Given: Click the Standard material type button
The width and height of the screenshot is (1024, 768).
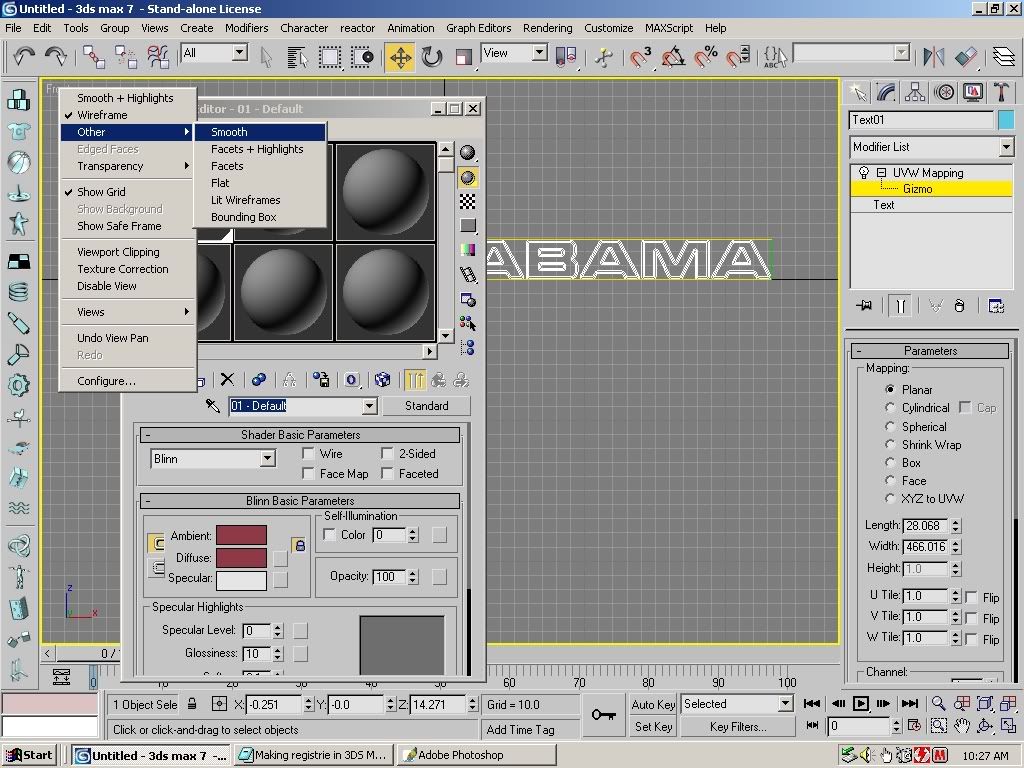Looking at the screenshot, I should pyautogui.click(x=426, y=406).
